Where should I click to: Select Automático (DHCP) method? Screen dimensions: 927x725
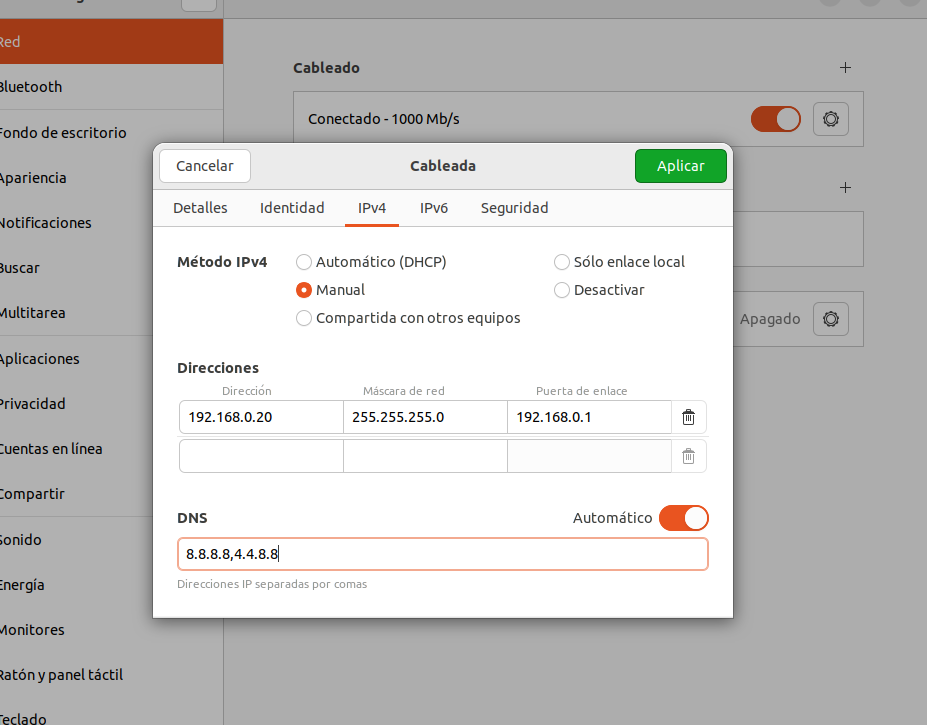(x=371, y=262)
